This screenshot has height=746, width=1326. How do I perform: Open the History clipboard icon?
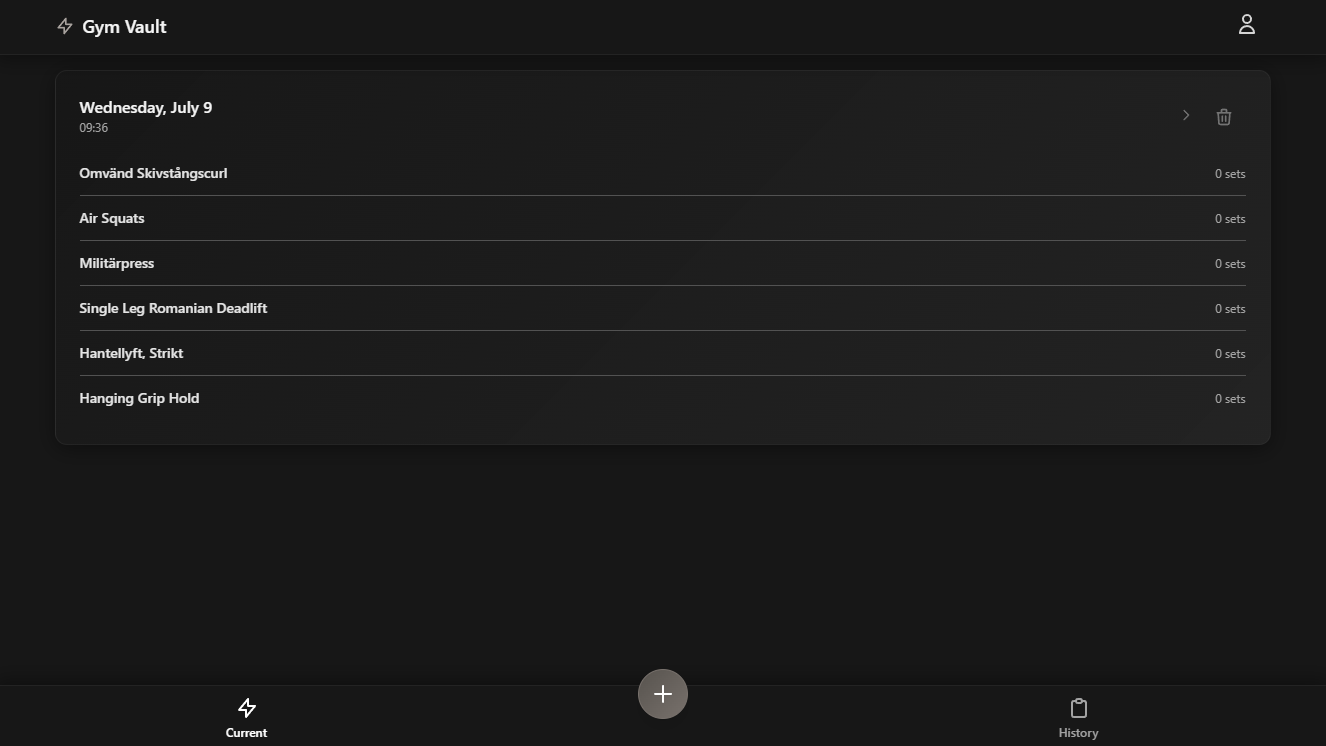[1078, 708]
